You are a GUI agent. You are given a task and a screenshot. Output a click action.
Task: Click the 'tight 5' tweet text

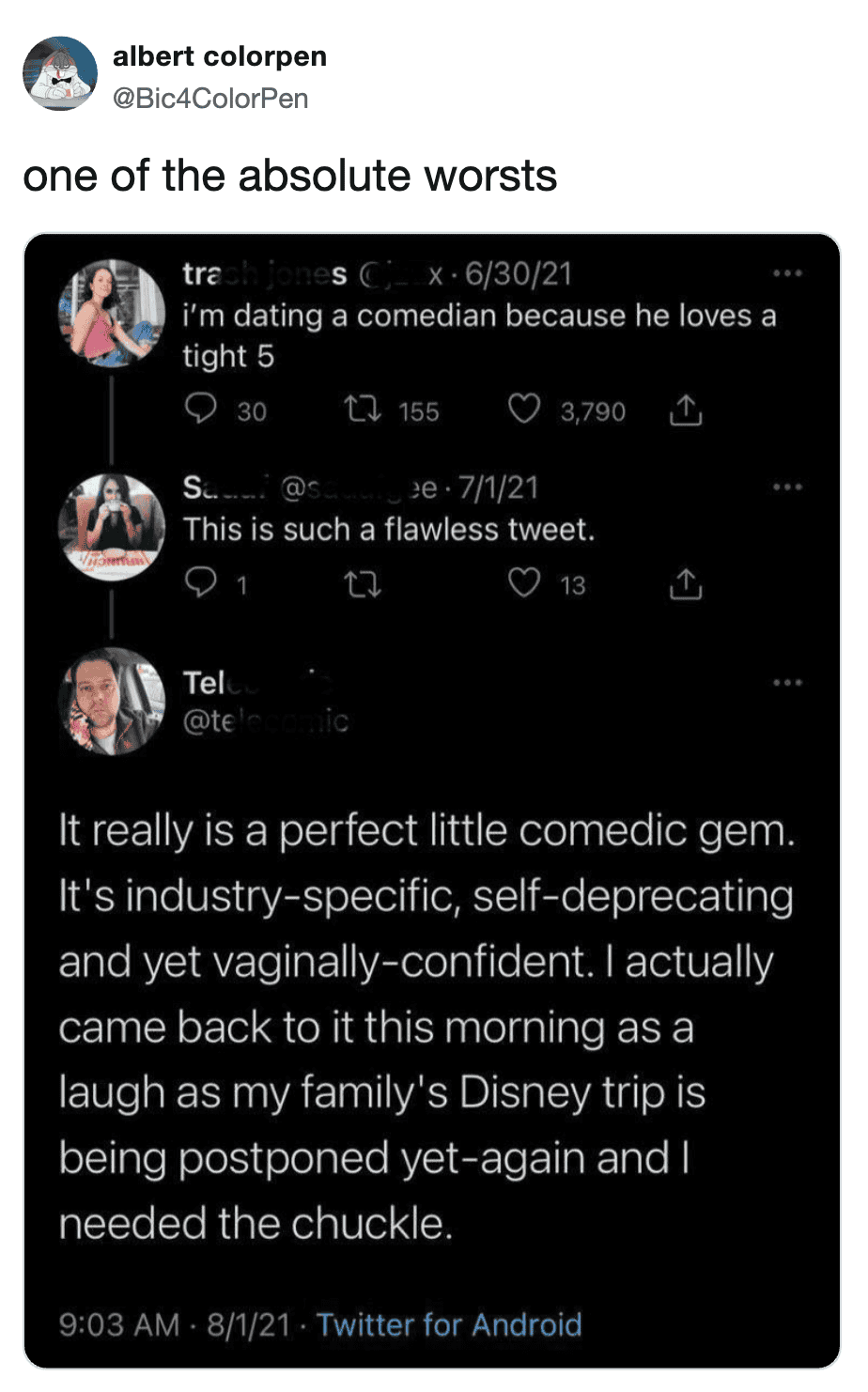point(479,335)
